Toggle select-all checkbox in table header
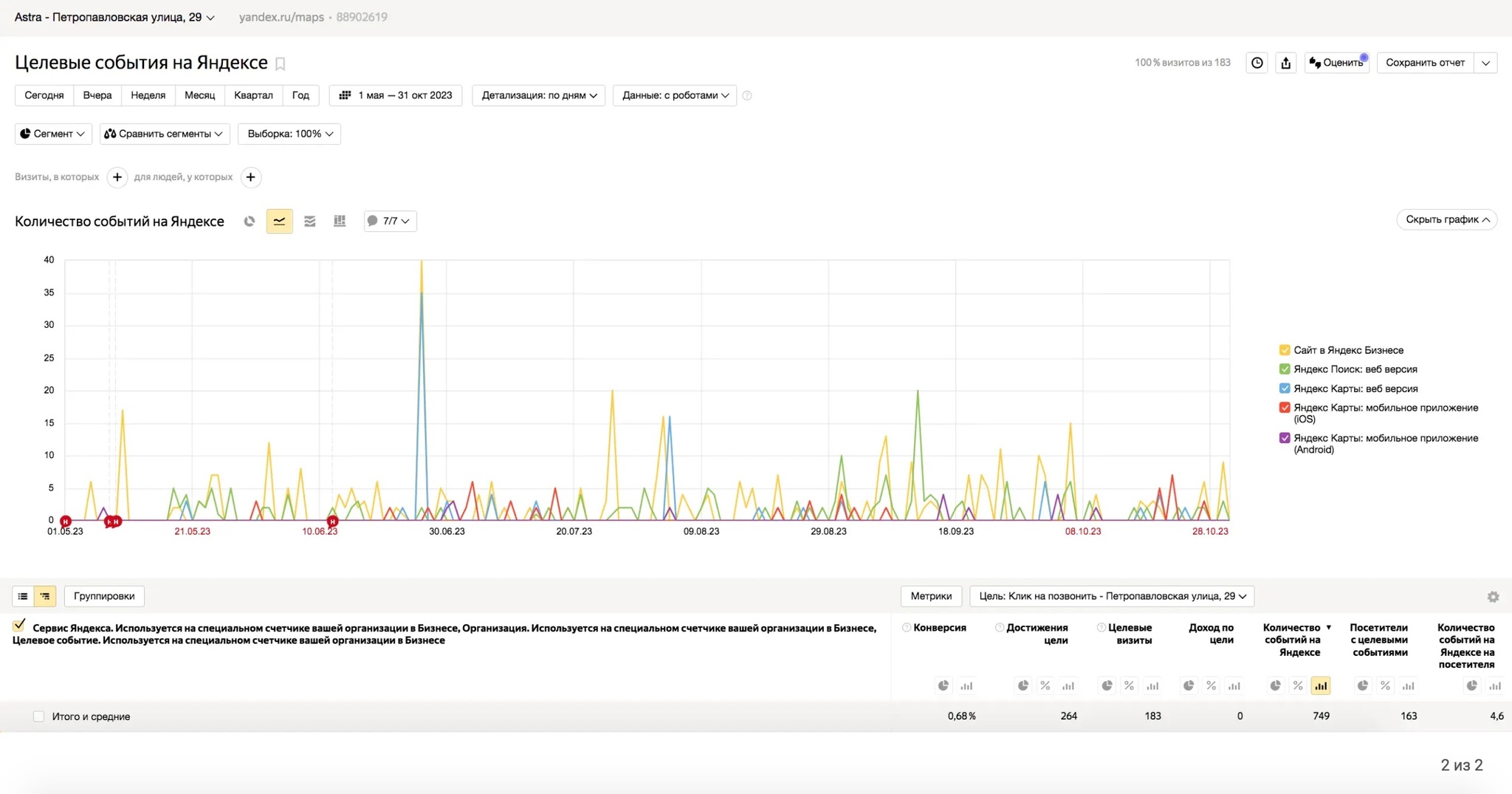Screen dimensions: 1512x794 pos(19,626)
